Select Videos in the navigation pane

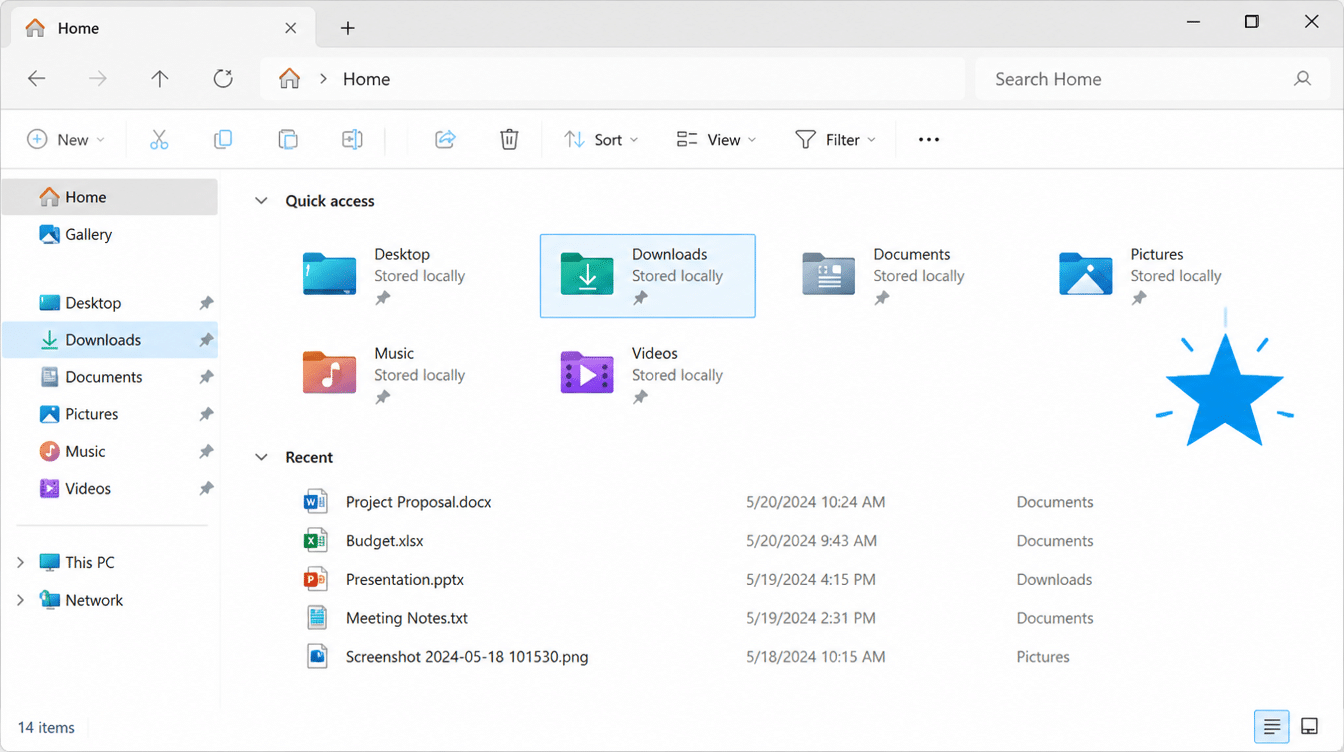110,488
